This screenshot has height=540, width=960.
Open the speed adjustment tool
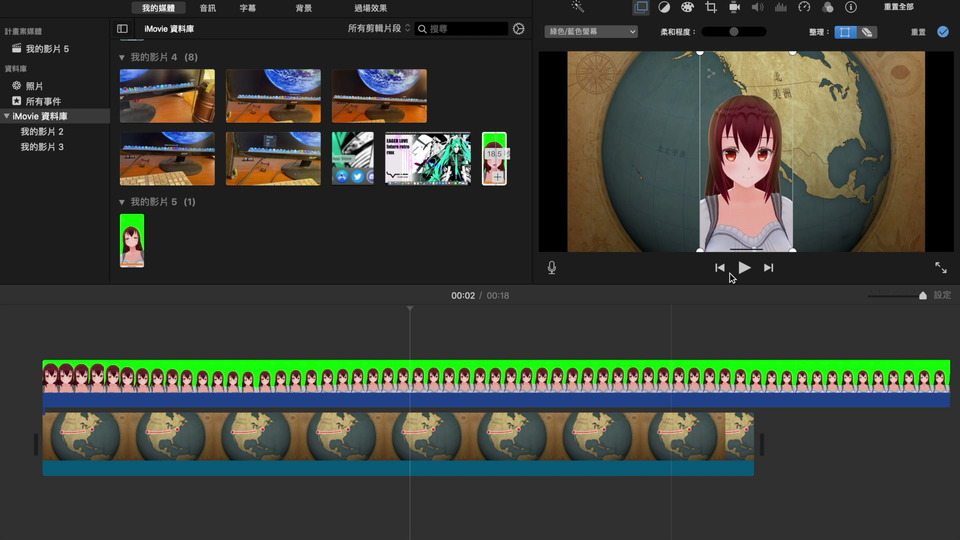tap(804, 7)
